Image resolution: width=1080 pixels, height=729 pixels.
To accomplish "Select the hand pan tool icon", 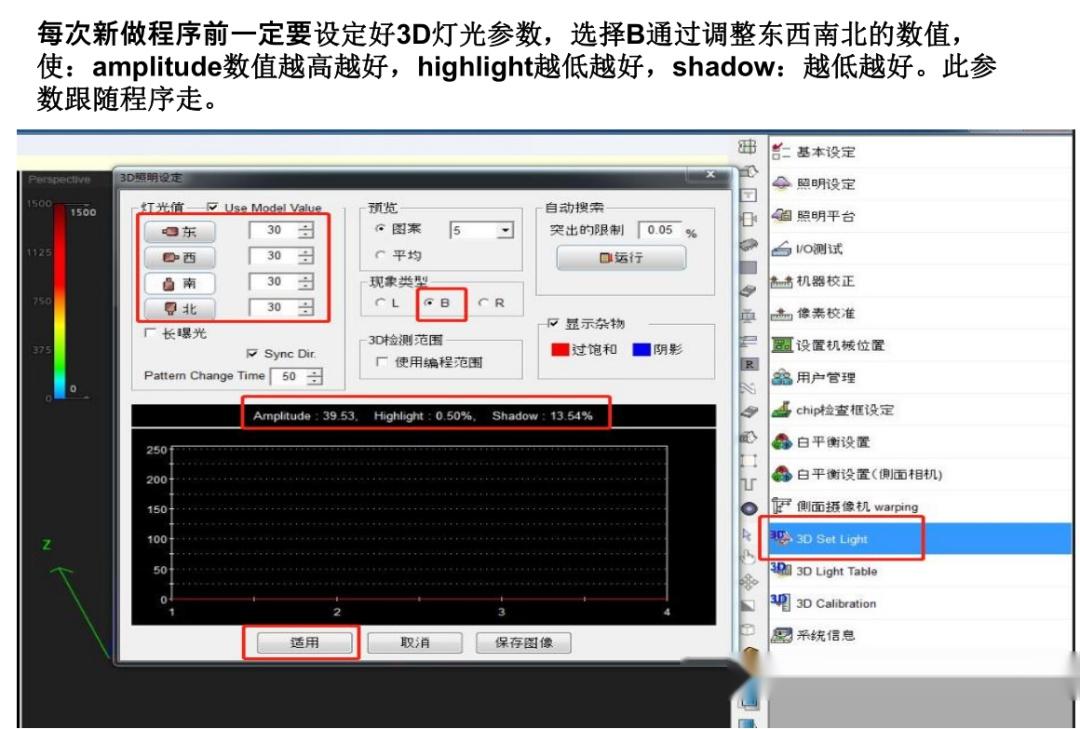I will 747,557.
